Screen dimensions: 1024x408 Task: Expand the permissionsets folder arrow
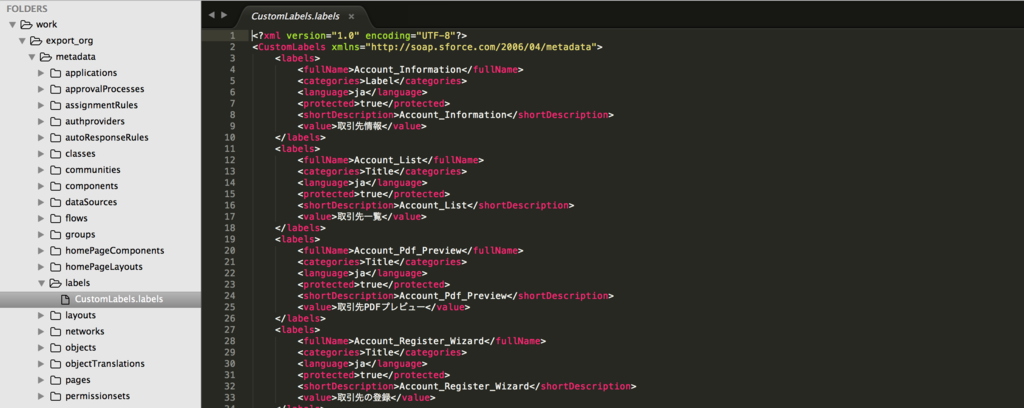(x=41, y=396)
